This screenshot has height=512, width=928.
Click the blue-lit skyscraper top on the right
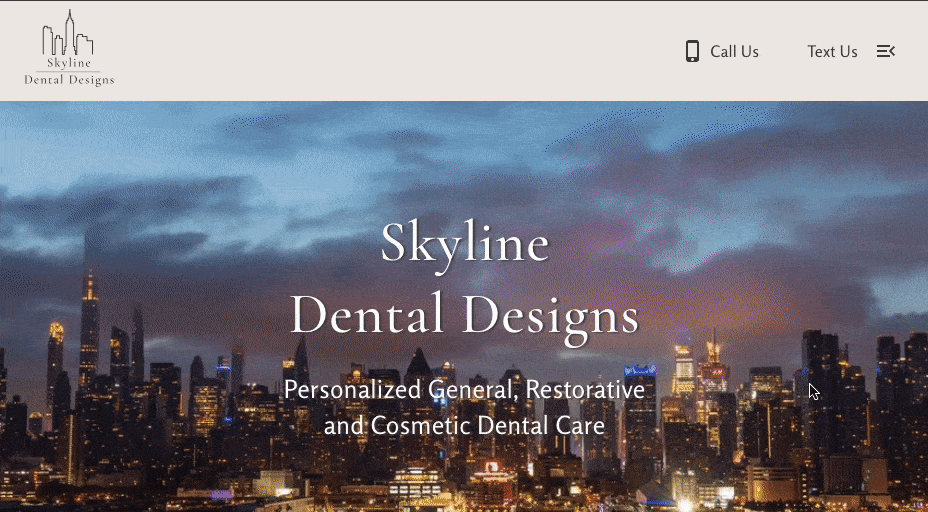coord(640,371)
